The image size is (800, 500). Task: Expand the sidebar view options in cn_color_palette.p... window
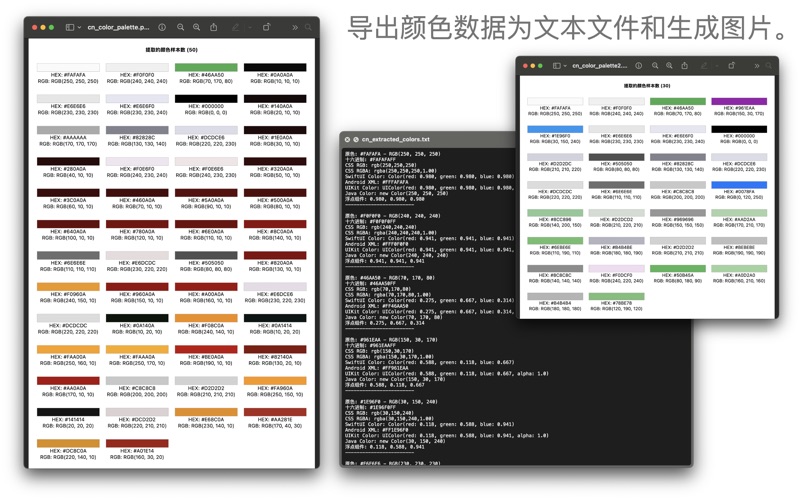pos(79,28)
